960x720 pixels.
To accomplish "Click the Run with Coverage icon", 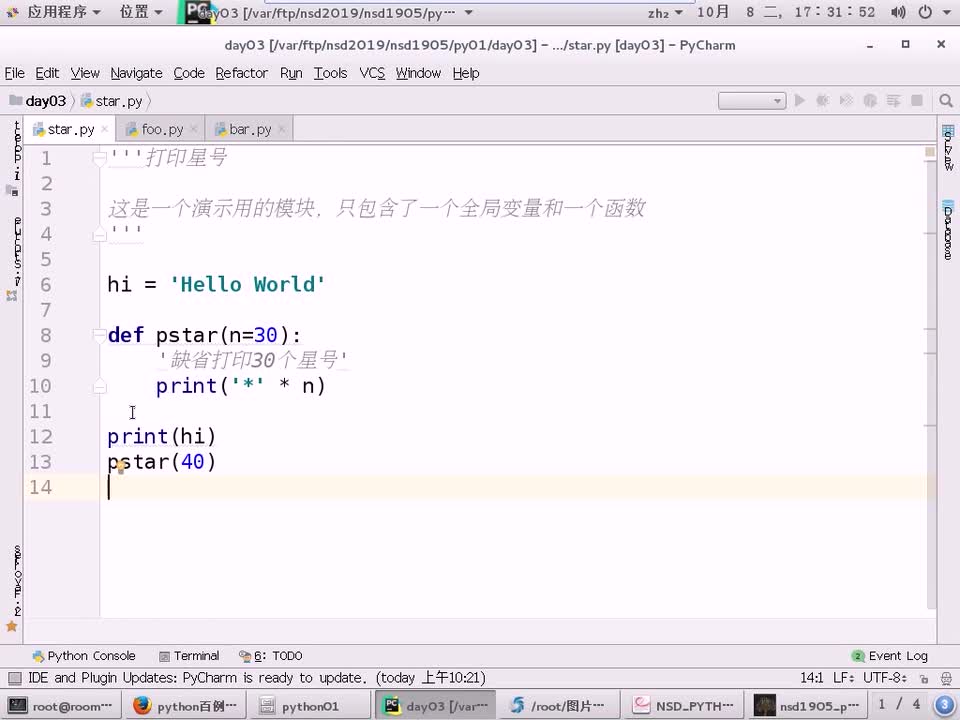I will [x=846, y=100].
